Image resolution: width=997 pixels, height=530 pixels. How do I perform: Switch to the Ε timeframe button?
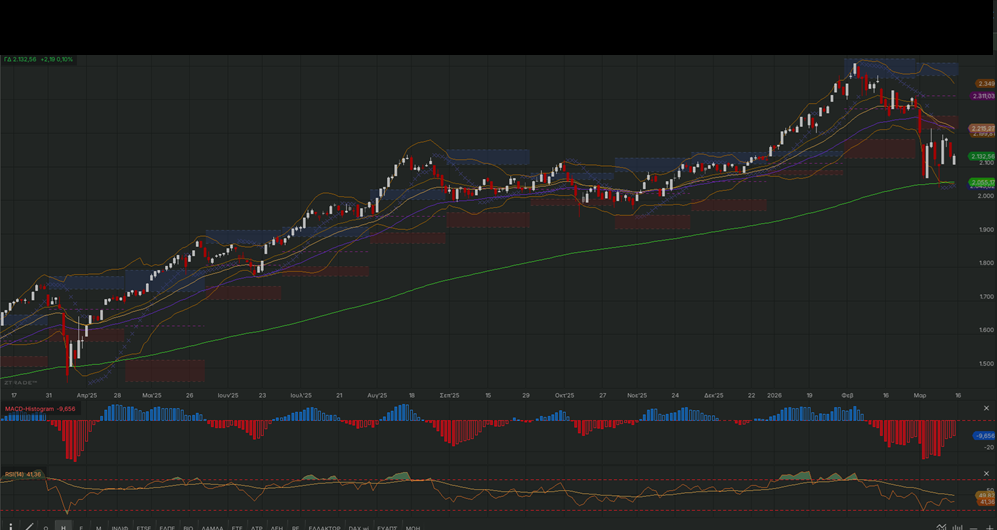click(81, 527)
